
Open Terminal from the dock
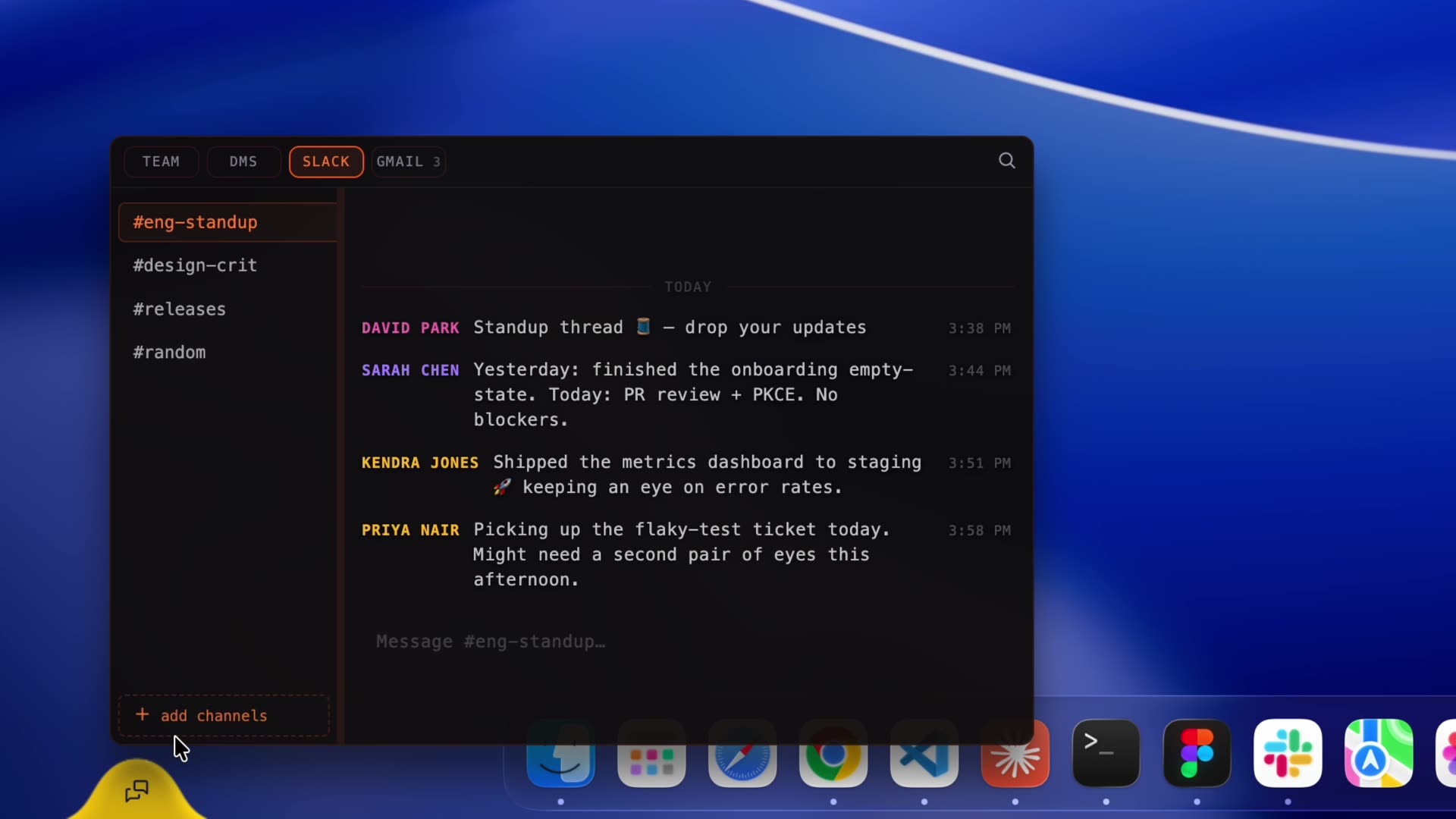[x=1106, y=753]
